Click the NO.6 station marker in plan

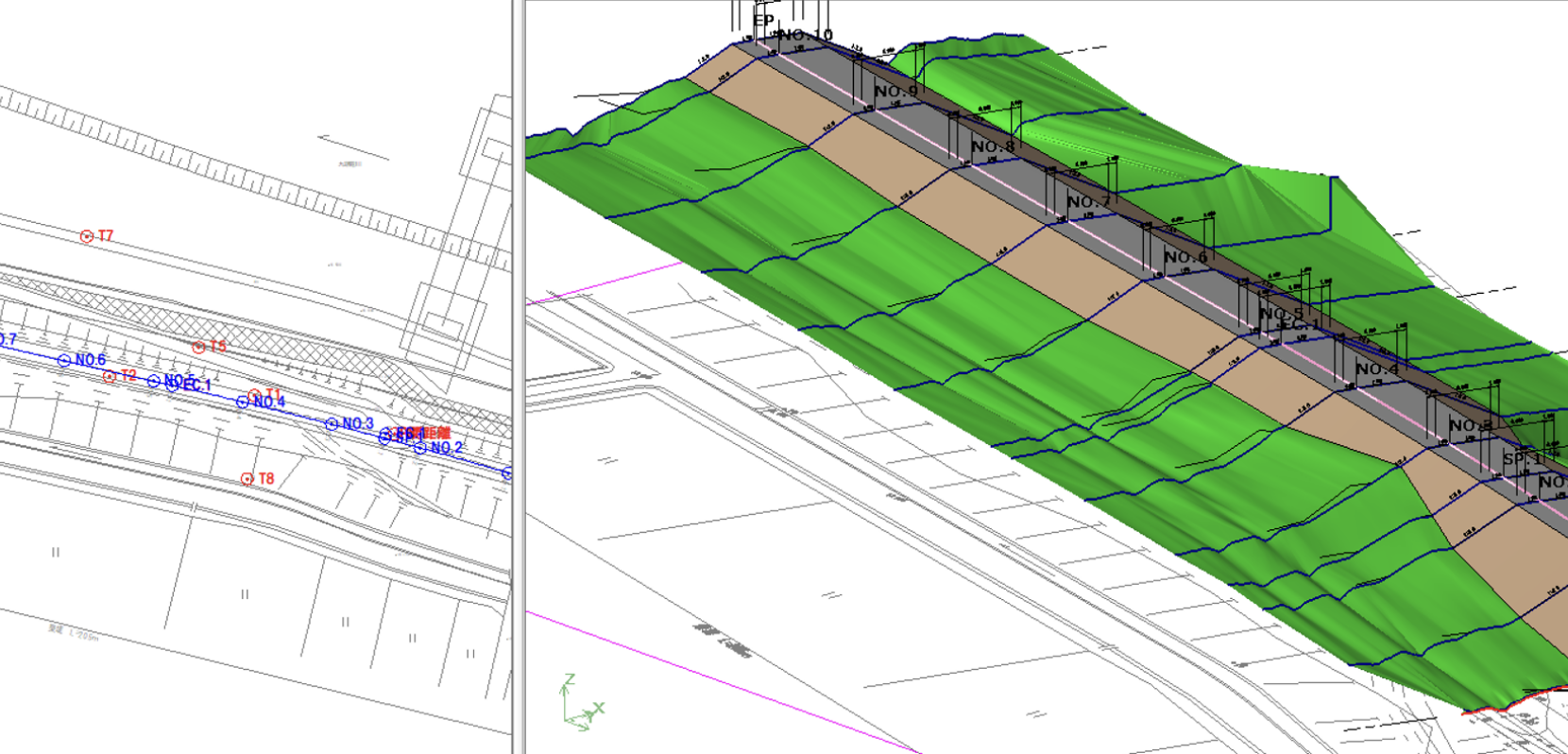64,360
